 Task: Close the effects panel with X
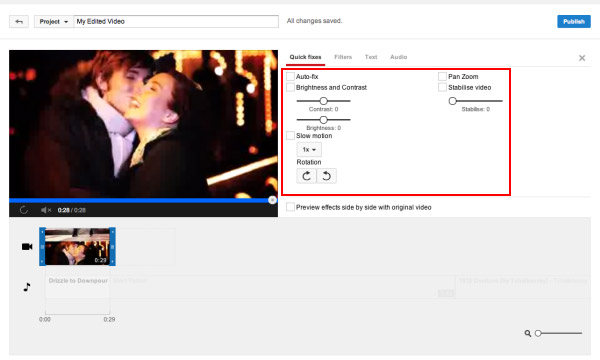pos(582,58)
